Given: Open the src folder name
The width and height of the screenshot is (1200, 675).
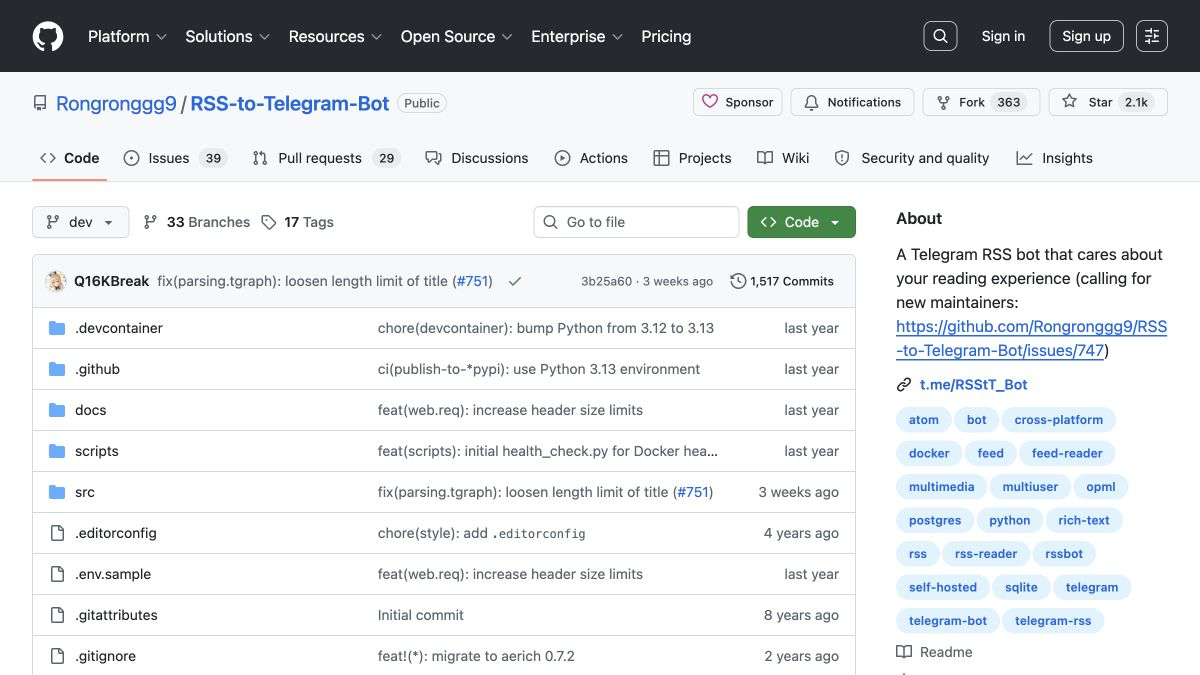Looking at the screenshot, I should [x=85, y=492].
